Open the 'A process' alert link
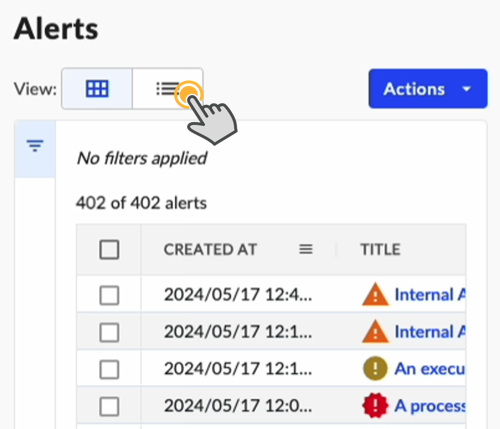500x429 pixels. pos(430,406)
